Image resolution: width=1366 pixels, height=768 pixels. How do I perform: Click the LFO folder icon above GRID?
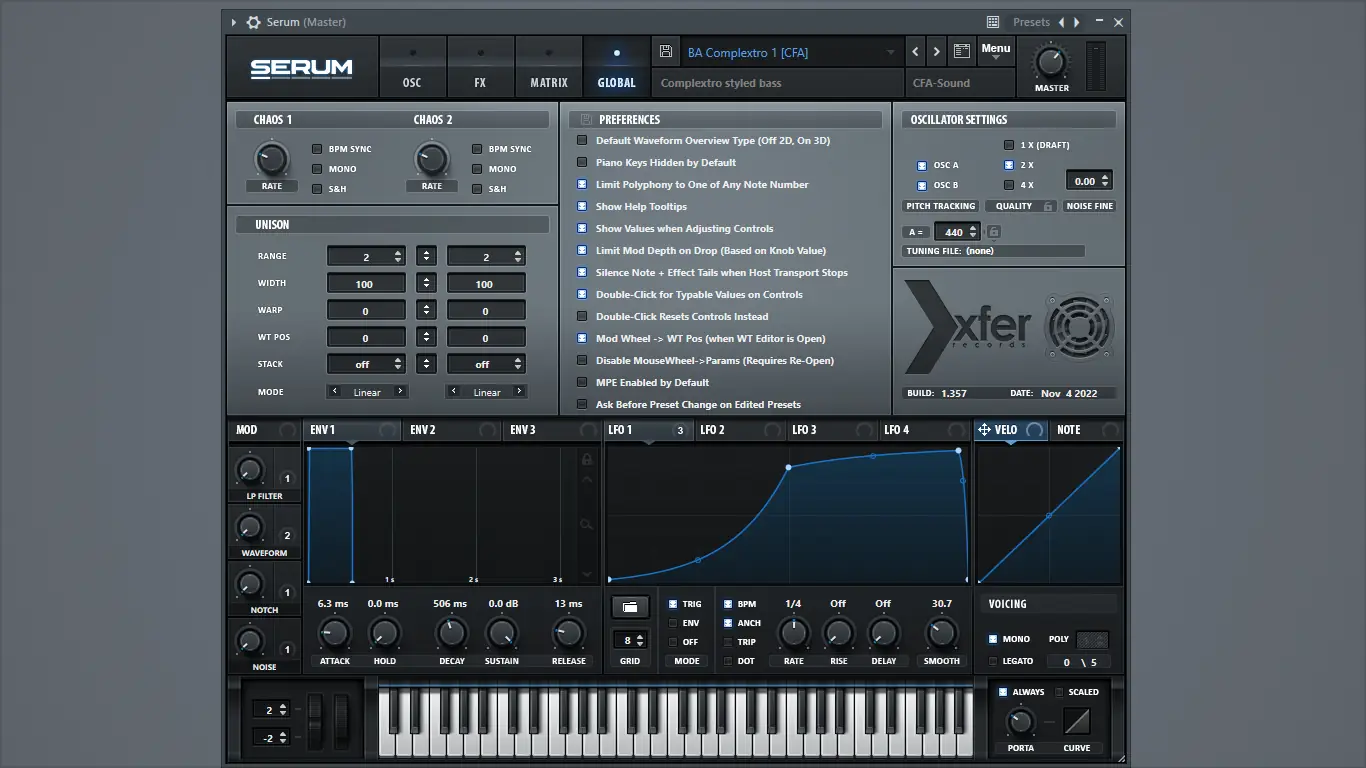[x=630, y=607]
